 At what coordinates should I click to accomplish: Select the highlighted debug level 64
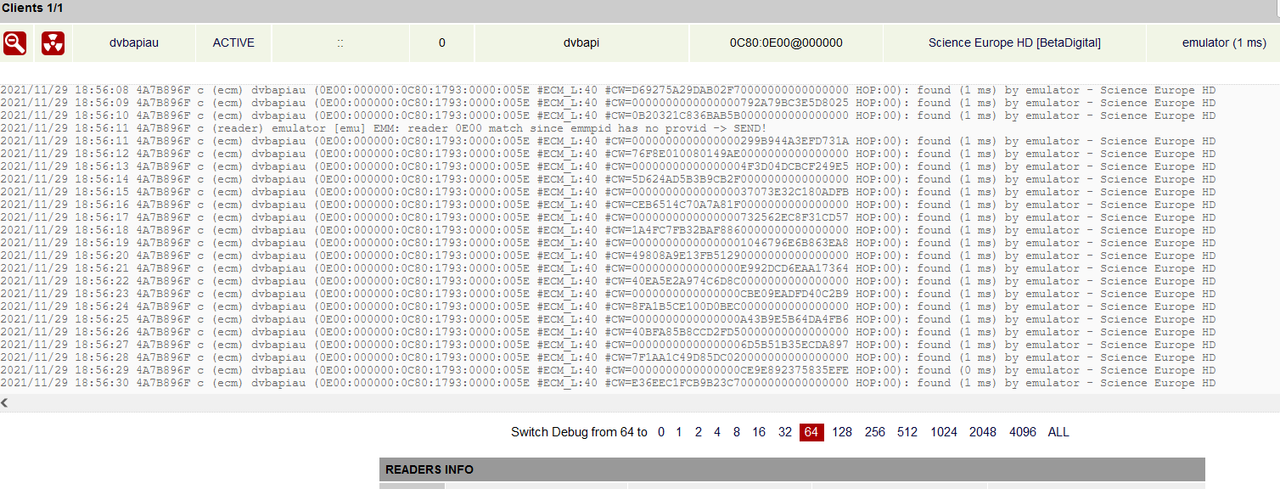pyautogui.click(x=811, y=432)
